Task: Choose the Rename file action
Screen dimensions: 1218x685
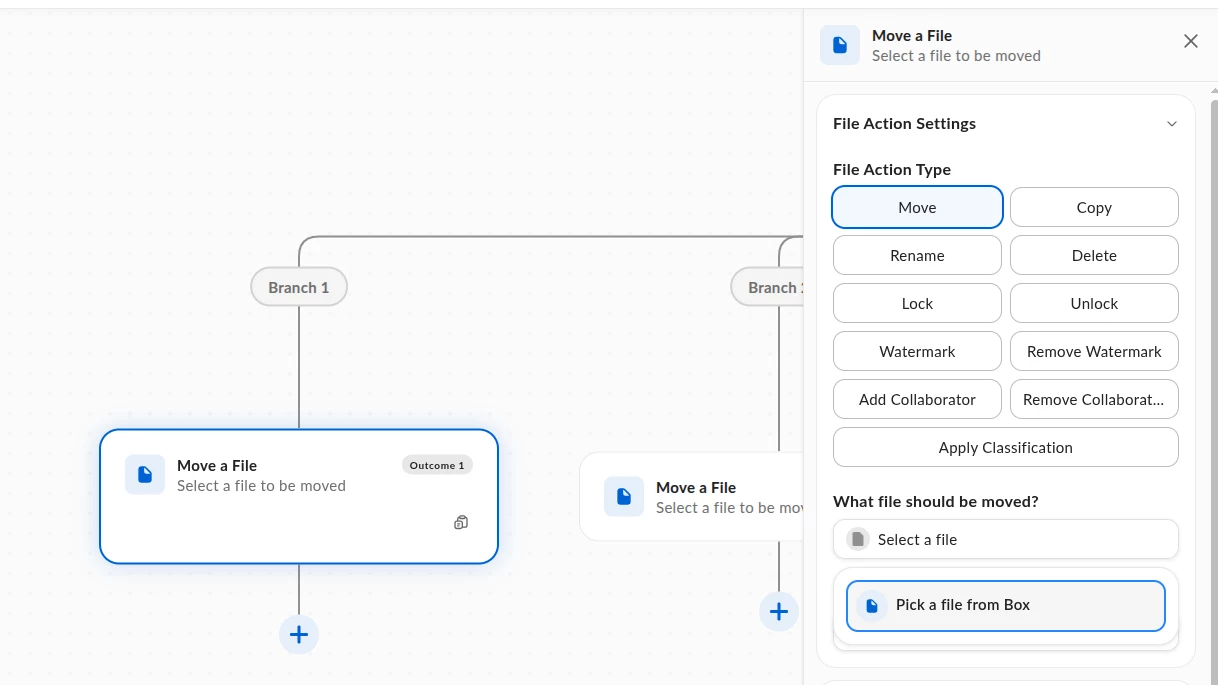Action: [917, 255]
